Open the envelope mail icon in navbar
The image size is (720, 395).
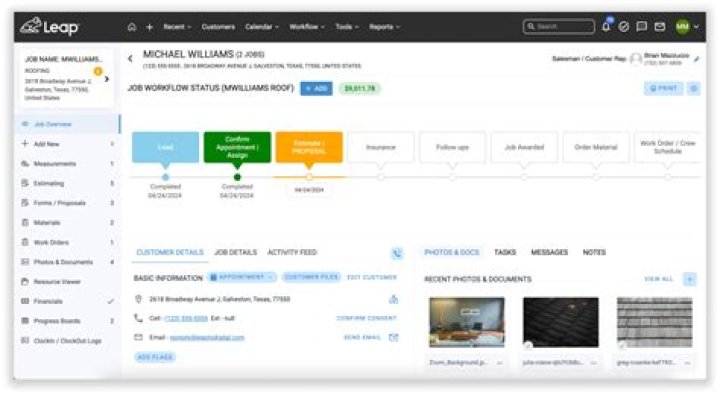tap(660, 27)
